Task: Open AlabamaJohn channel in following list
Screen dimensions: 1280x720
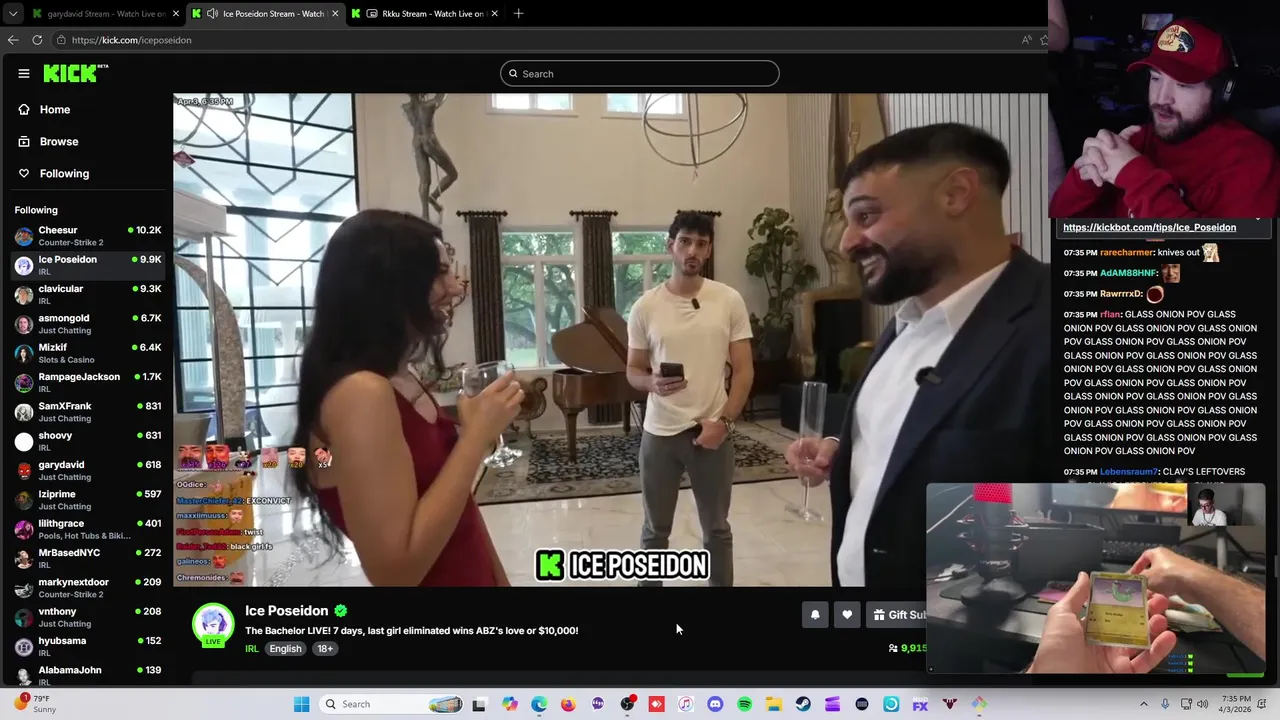Action: [88, 675]
